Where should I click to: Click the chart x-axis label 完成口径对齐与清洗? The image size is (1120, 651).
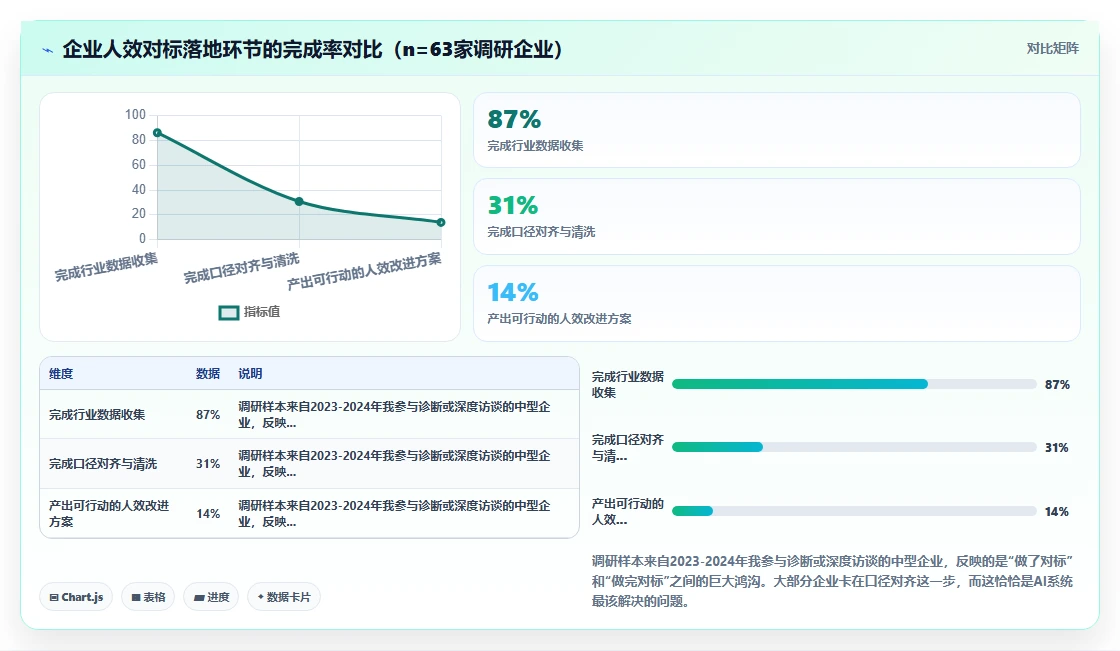tap(241, 269)
